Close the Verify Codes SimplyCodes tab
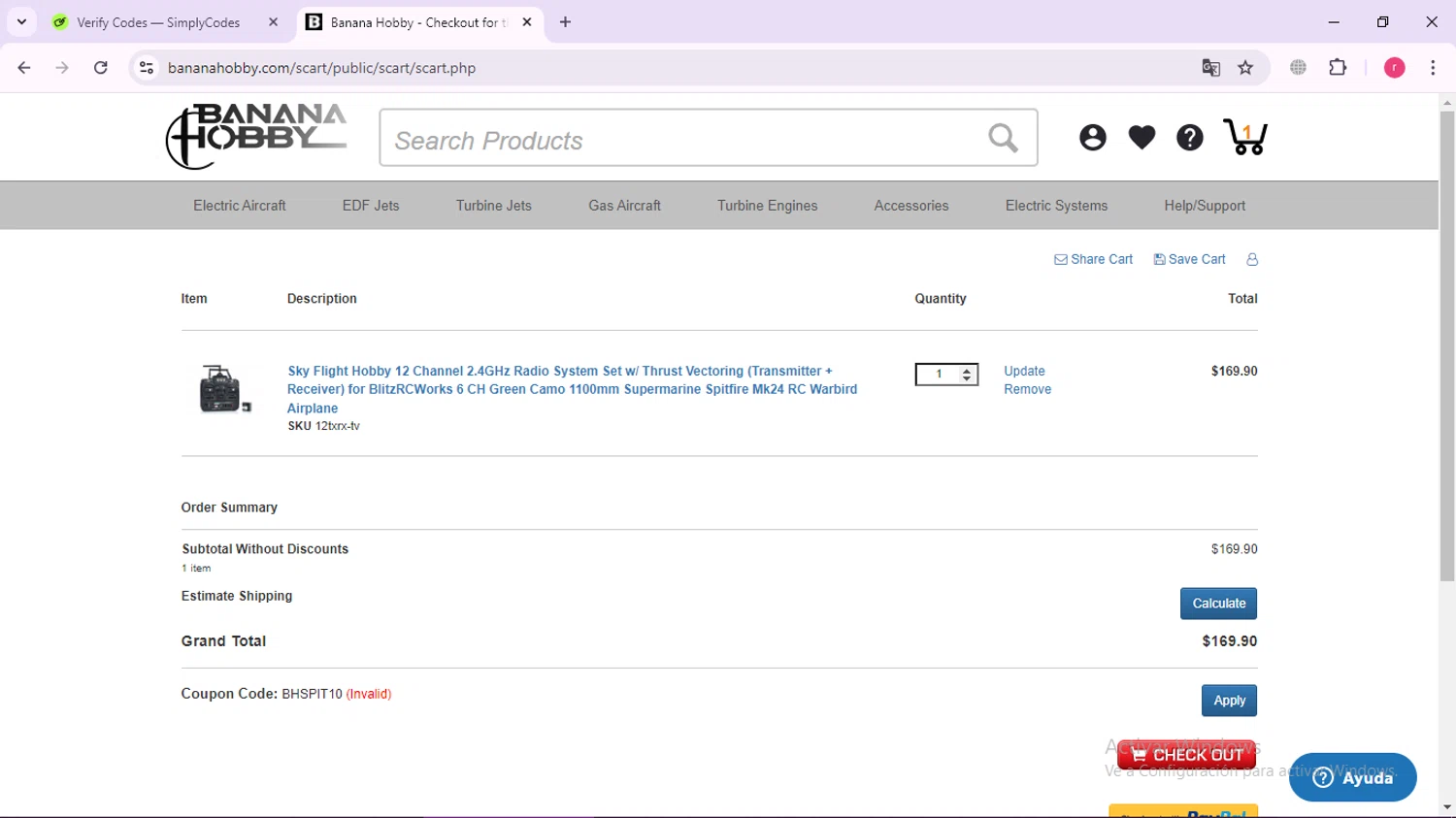The height and width of the screenshot is (818, 1456). (x=274, y=22)
